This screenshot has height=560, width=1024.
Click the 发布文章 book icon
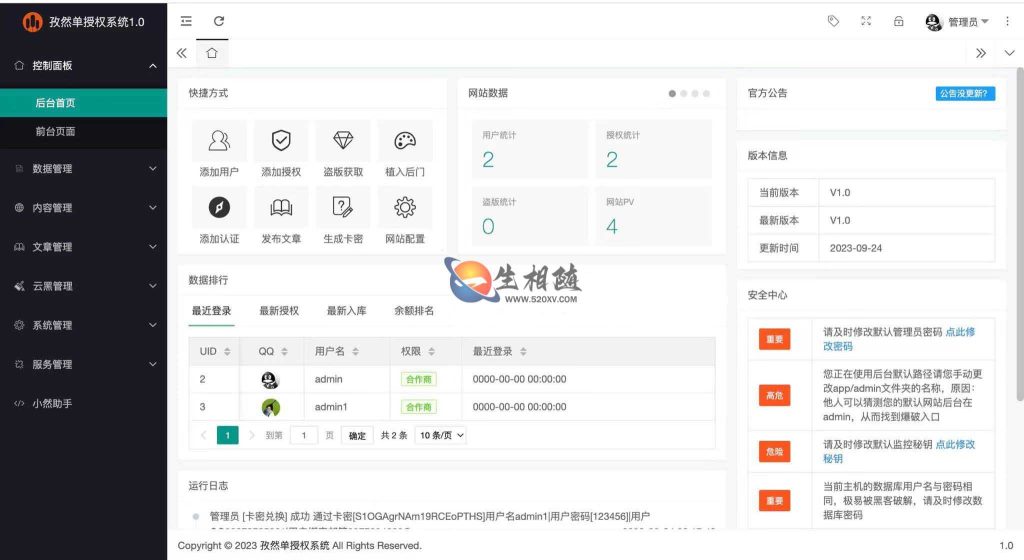pos(281,208)
